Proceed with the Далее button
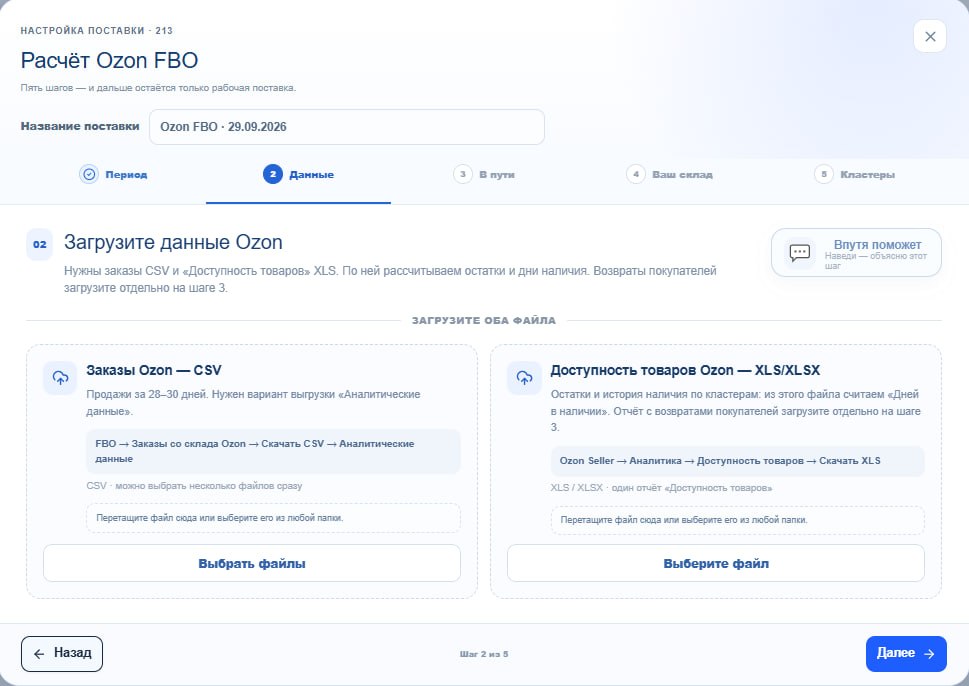 [906, 653]
